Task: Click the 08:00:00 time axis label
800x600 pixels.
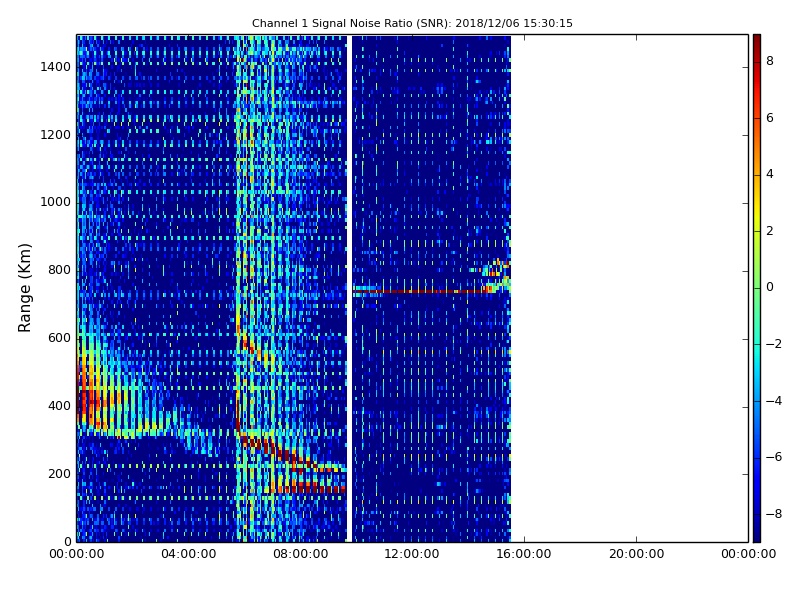Action: pyautogui.click(x=301, y=554)
